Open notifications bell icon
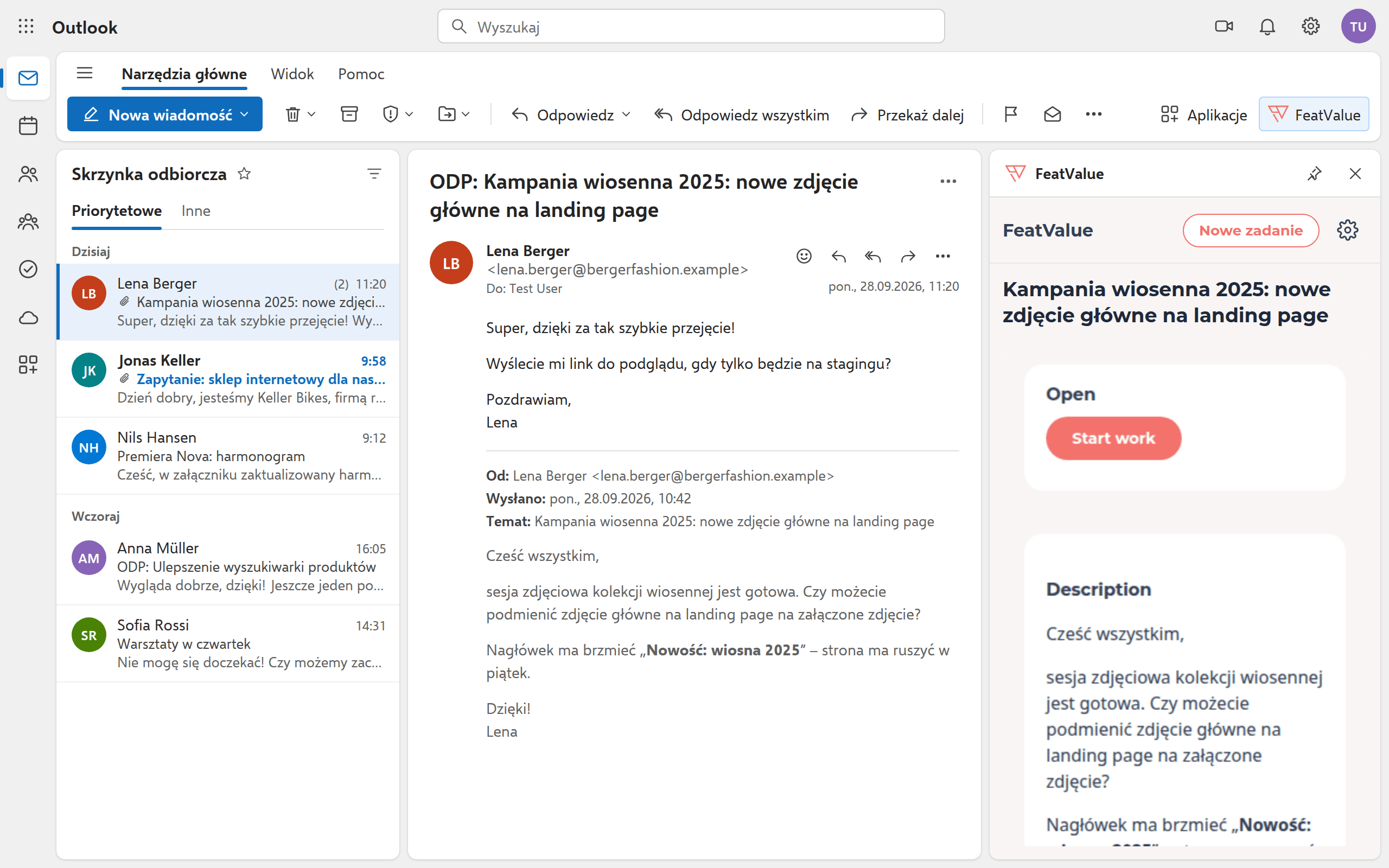Viewport: 1389px width, 868px height. pos(1267,27)
